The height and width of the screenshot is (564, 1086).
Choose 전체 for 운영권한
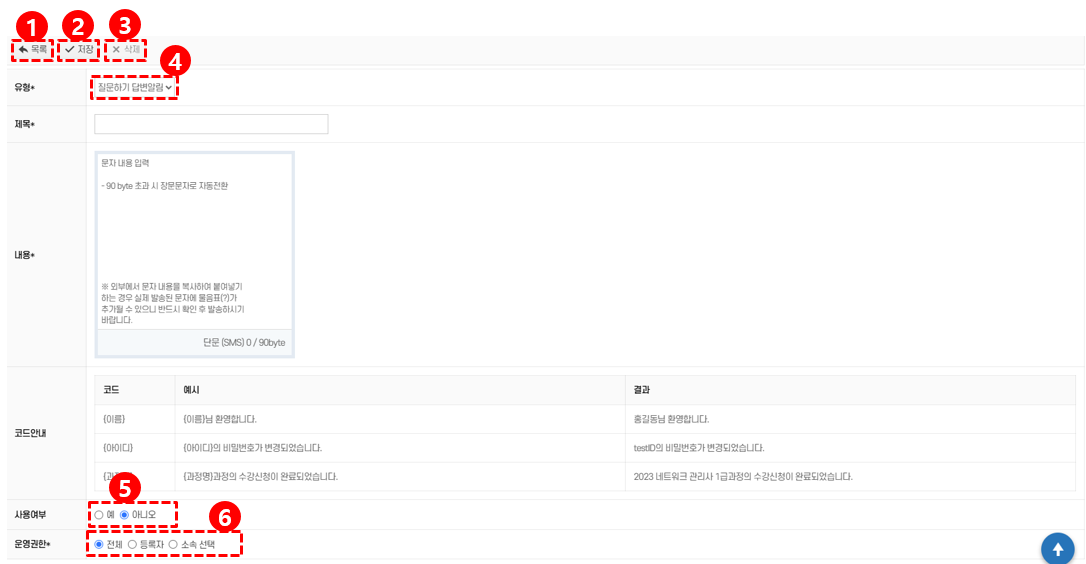(x=99, y=544)
